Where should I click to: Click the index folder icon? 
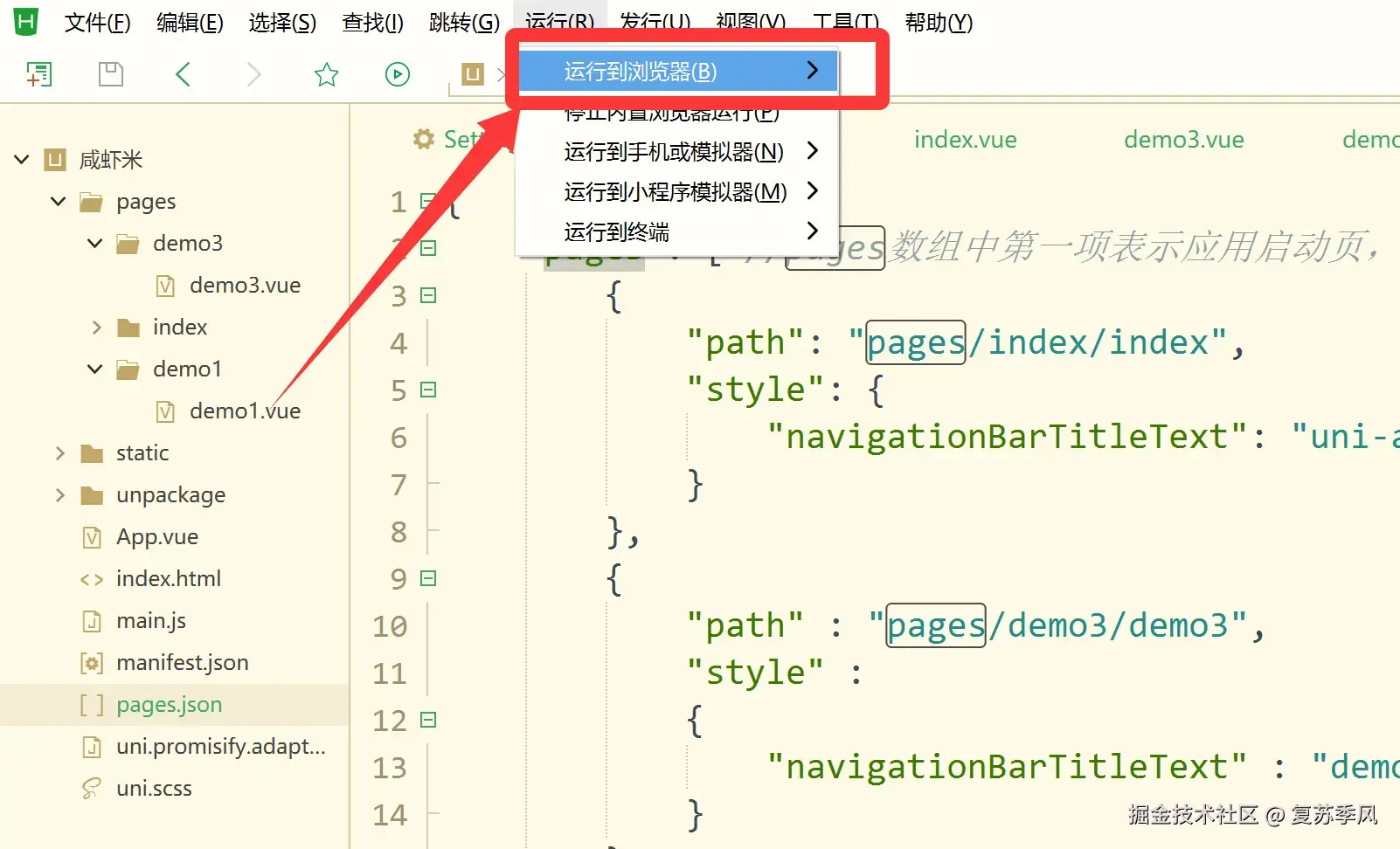(x=128, y=328)
